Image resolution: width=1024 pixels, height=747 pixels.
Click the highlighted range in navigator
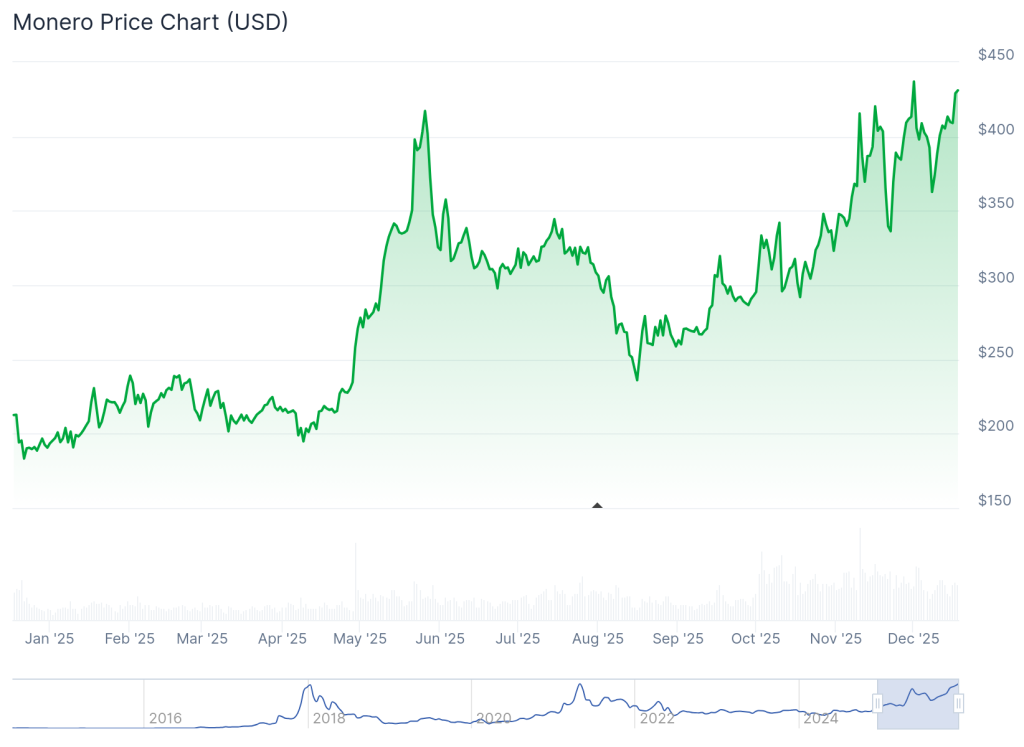[918, 704]
